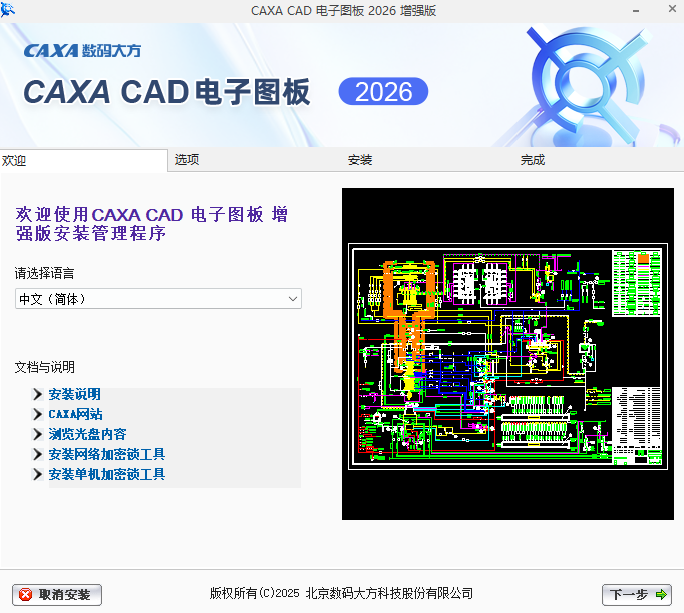This screenshot has width=684, height=613.
Task: Click the arrow icon beside 浏览光盘内容
Action: [38, 435]
